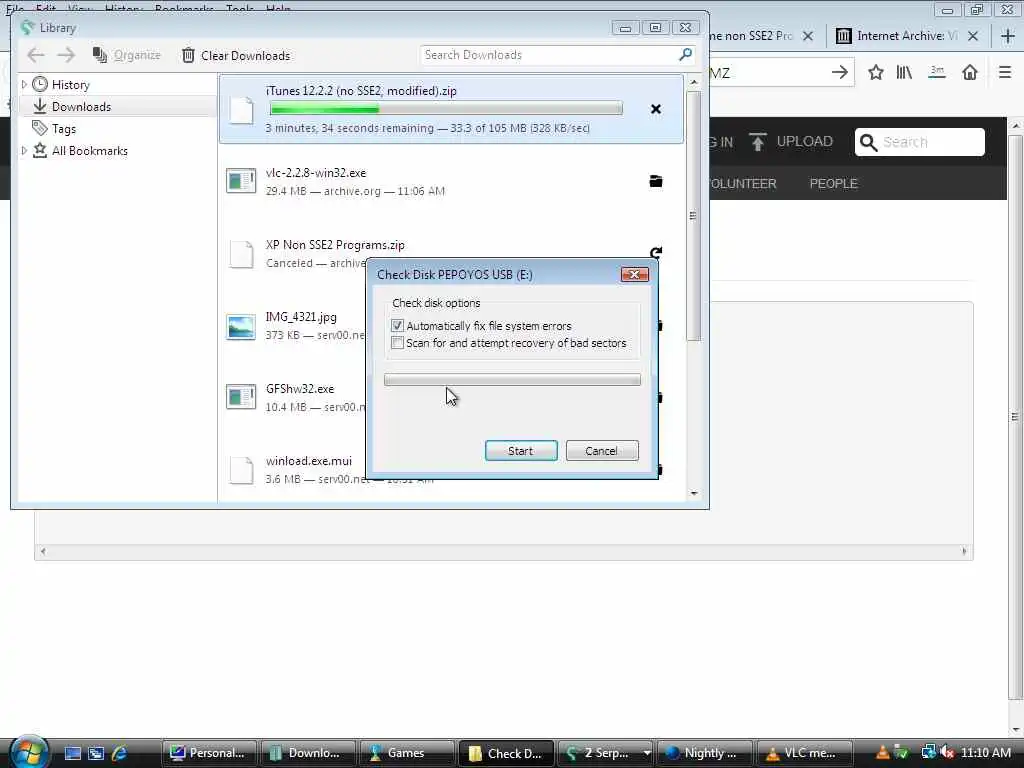The height and width of the screenshot is (768, 1024).
Task: Expand the 2 Serp taskbar group
Action: tap(647, 753)
